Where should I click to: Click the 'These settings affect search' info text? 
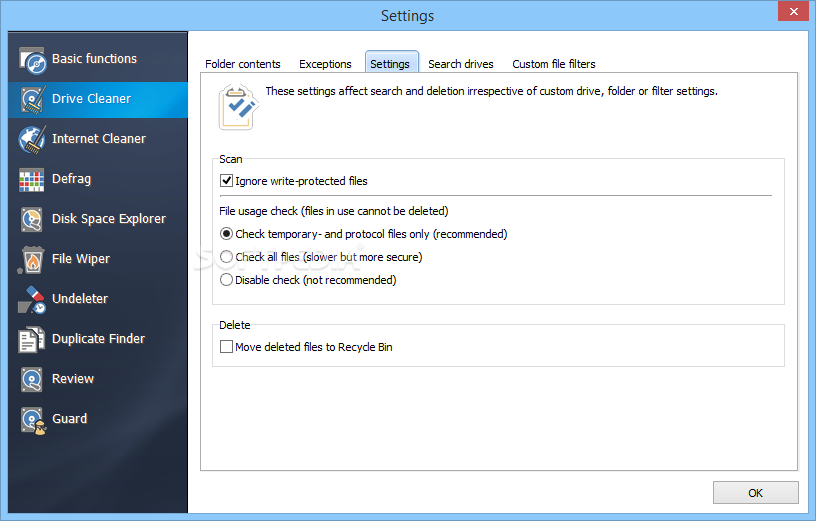(x=491, y=91)
